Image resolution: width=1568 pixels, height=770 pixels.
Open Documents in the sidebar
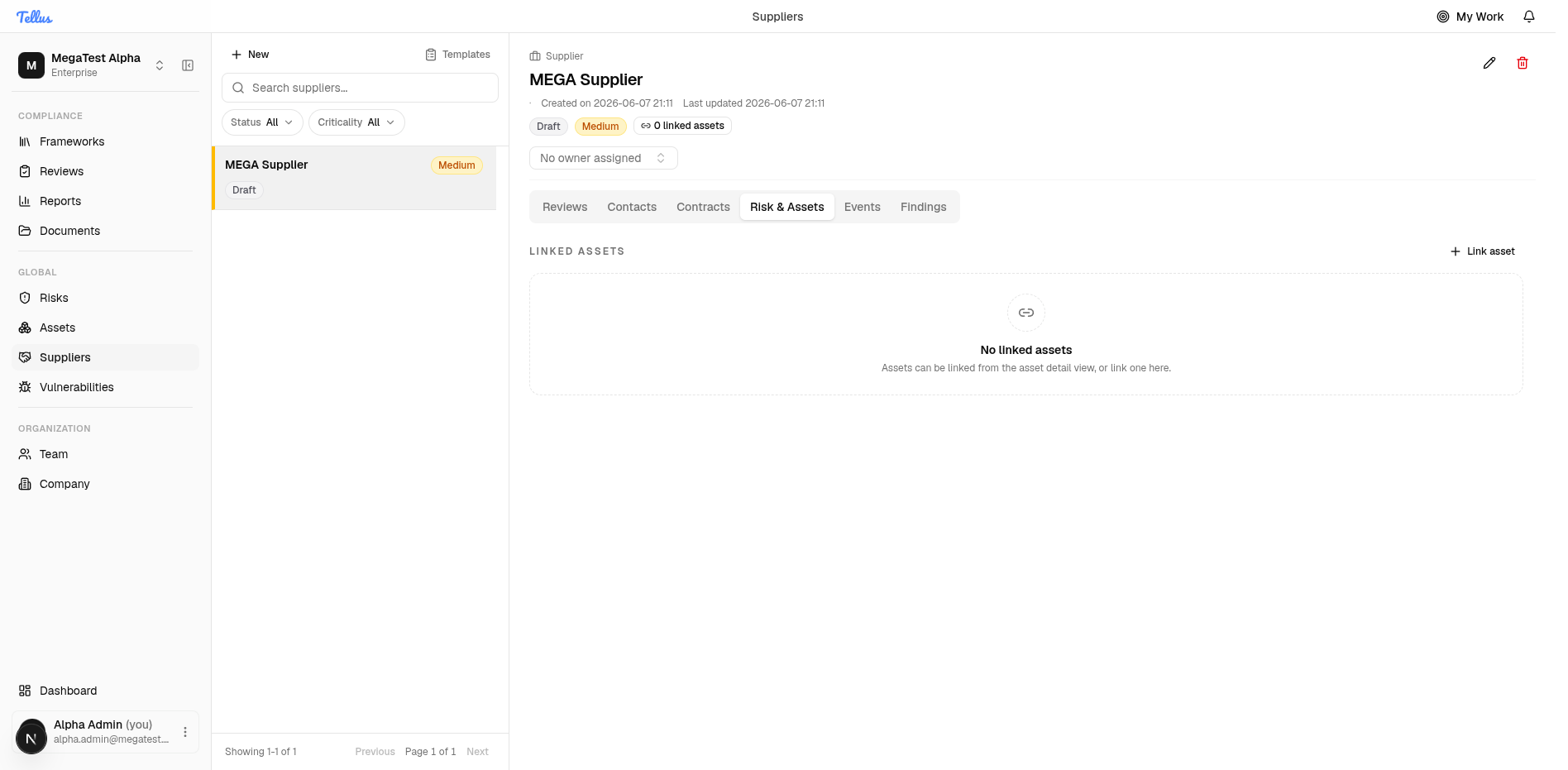pyautogui.click(x=105, y=231)
